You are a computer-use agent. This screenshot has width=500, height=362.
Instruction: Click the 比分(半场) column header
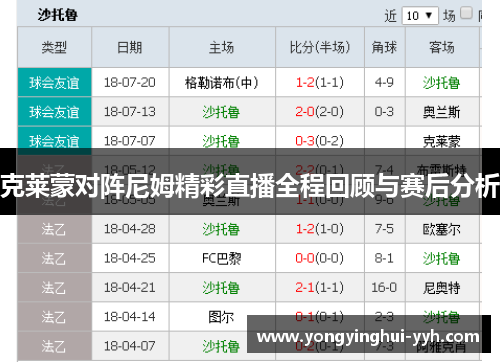point(320,47)
